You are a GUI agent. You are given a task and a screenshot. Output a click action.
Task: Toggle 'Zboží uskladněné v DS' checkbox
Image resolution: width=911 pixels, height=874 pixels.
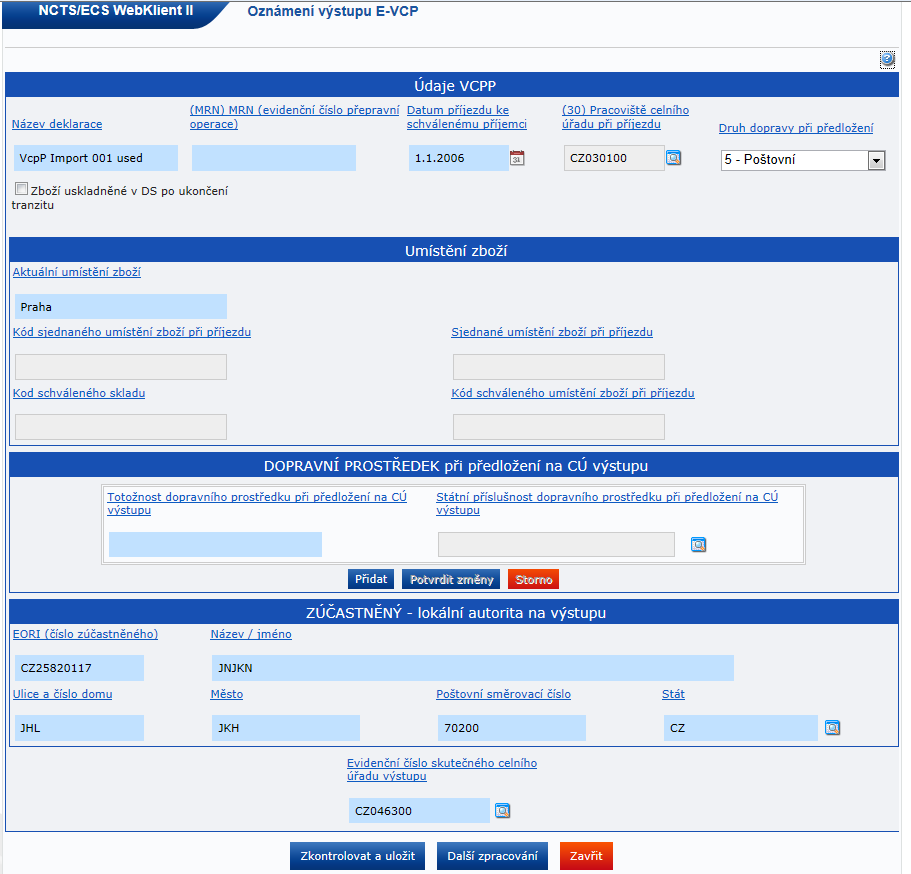21,189
